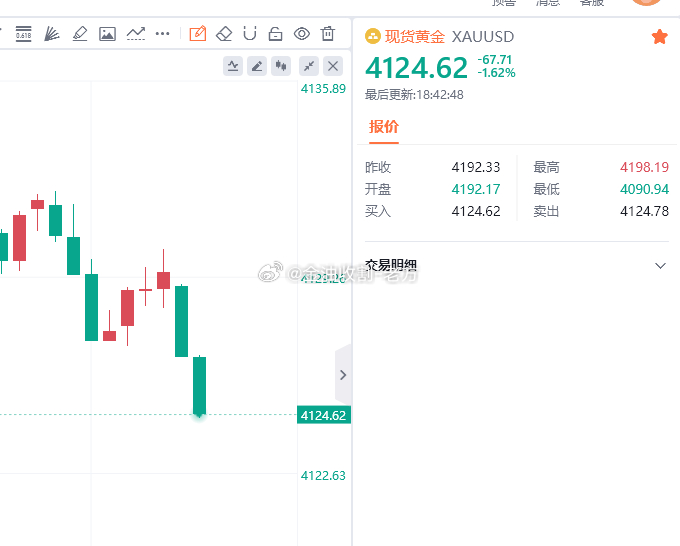Viewport: 680px width, 546px height.
Task: Expand the 交易明细 chevron
Action: coord(660,265)
